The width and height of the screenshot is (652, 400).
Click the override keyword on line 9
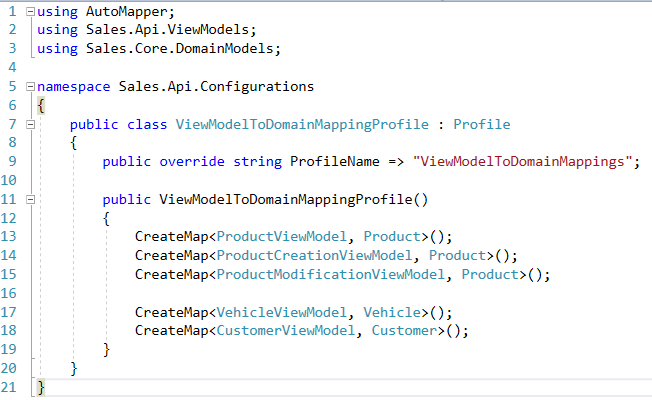pyautogui.click(x=192, y=161)
